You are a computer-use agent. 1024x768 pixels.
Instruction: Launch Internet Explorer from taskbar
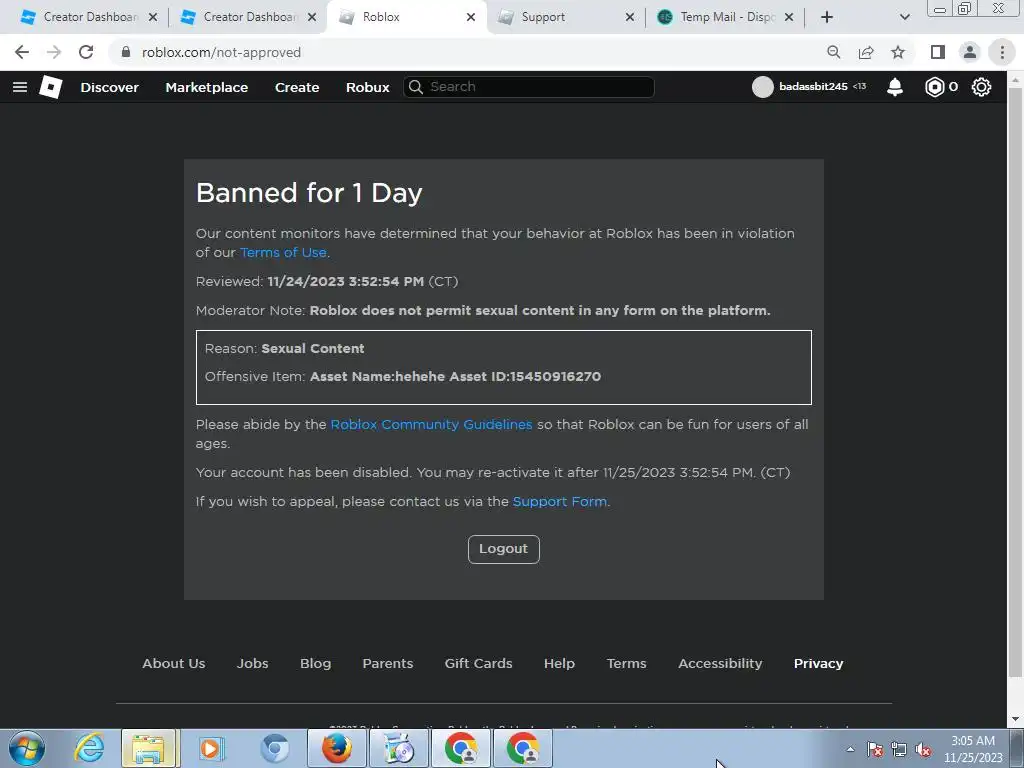pos(89,748)
